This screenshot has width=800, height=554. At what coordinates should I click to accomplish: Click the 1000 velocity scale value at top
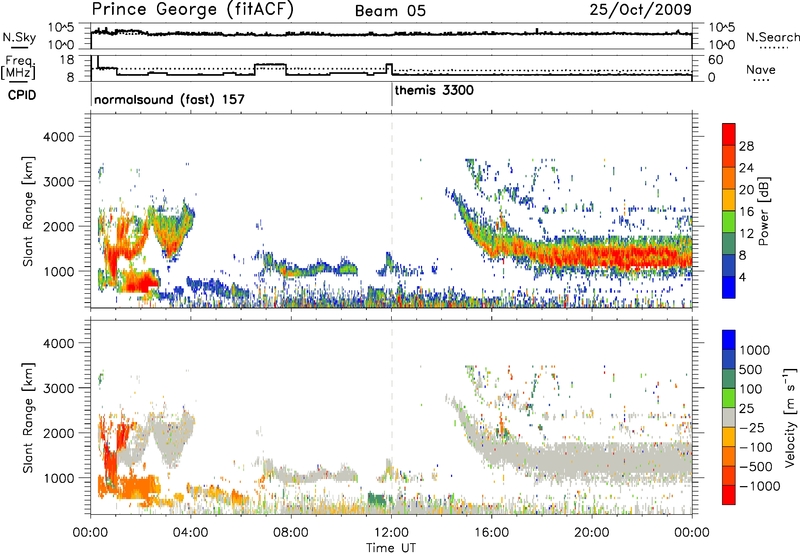point(755,350)
